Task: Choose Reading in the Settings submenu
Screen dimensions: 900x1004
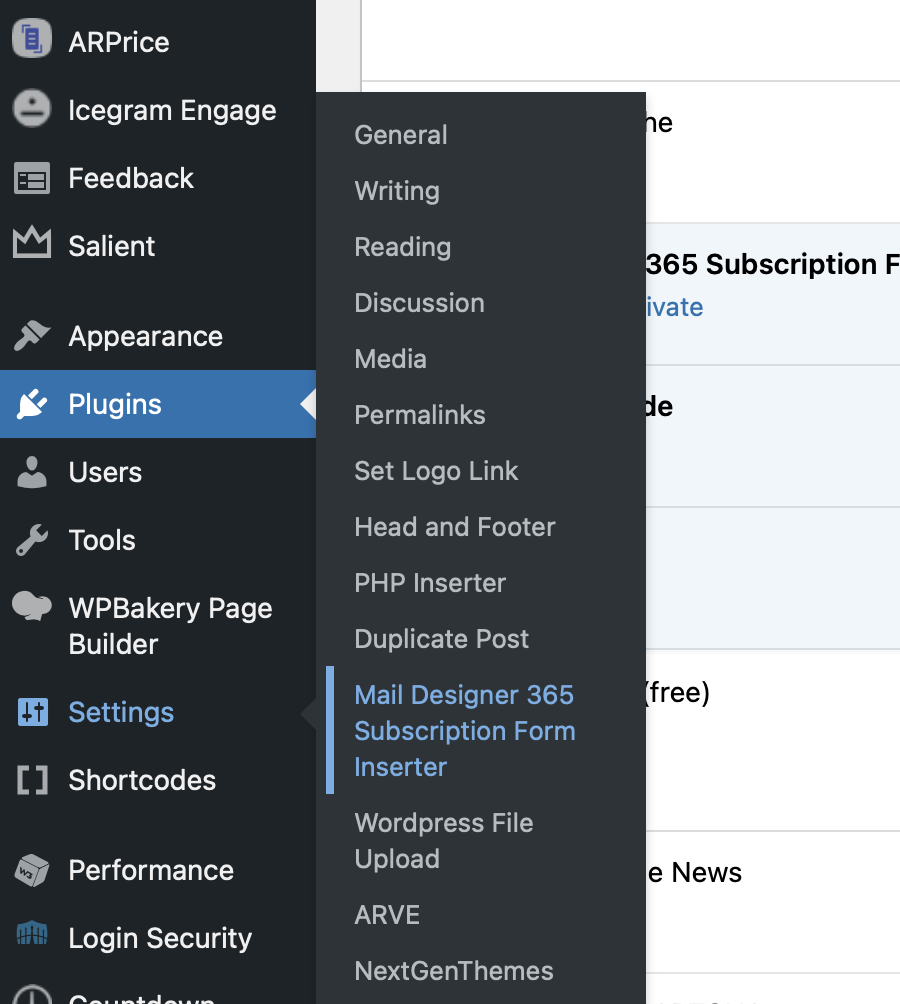Action: pos(403,247)
